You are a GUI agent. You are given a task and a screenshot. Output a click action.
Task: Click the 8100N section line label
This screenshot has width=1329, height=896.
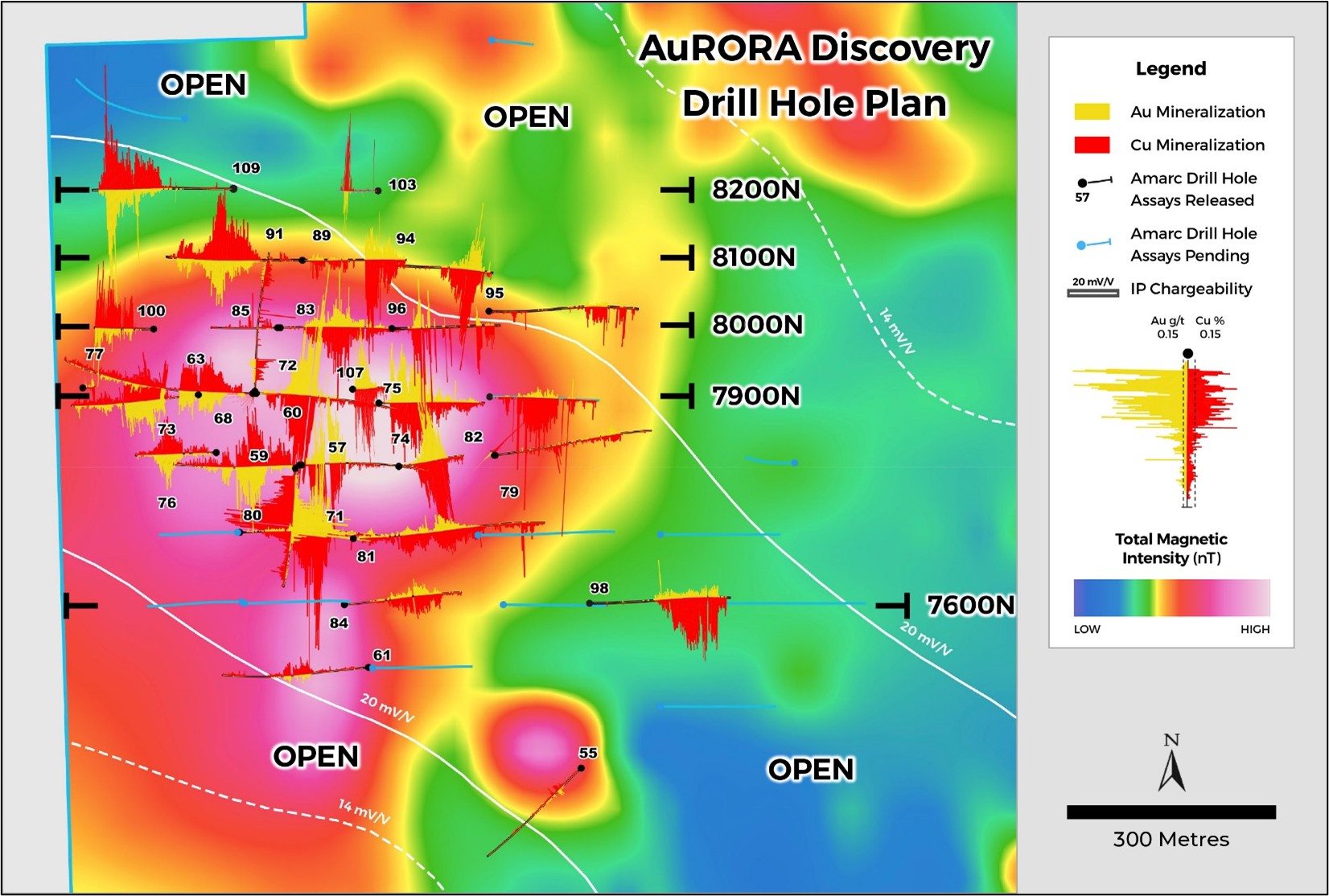point(754,257)
